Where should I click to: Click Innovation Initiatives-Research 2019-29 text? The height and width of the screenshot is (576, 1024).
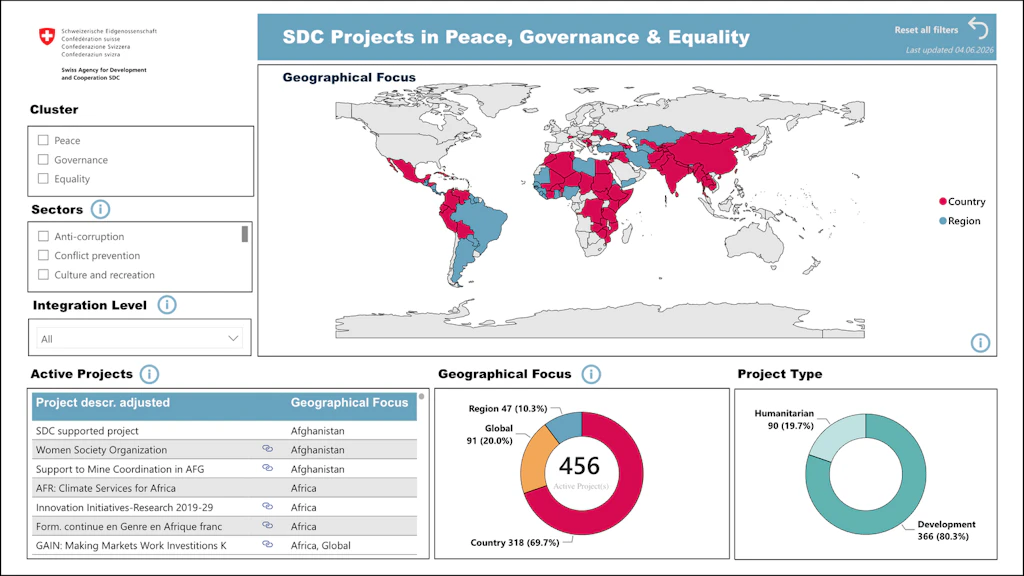click(124, 507)
